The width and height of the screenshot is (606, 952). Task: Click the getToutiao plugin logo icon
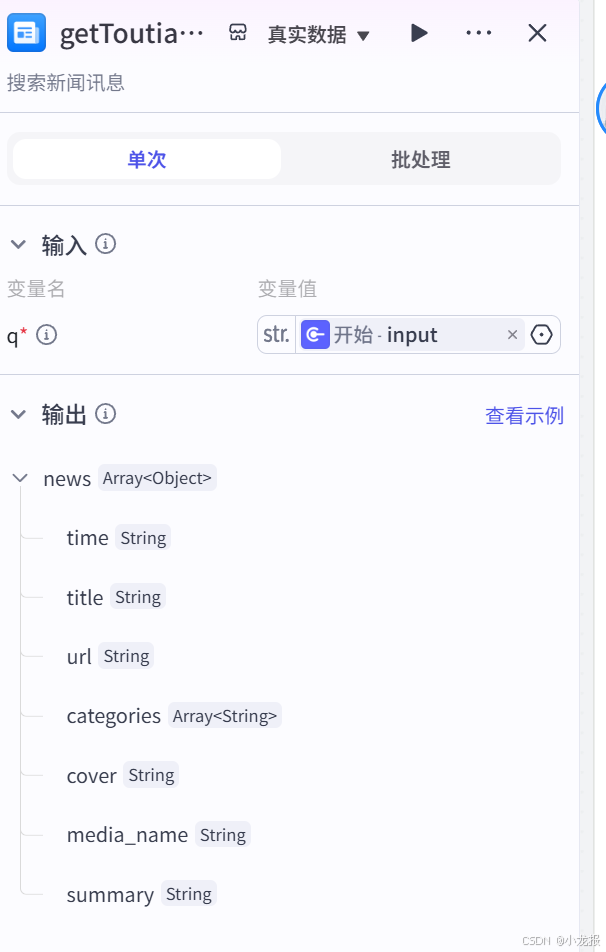coord(26,32)
